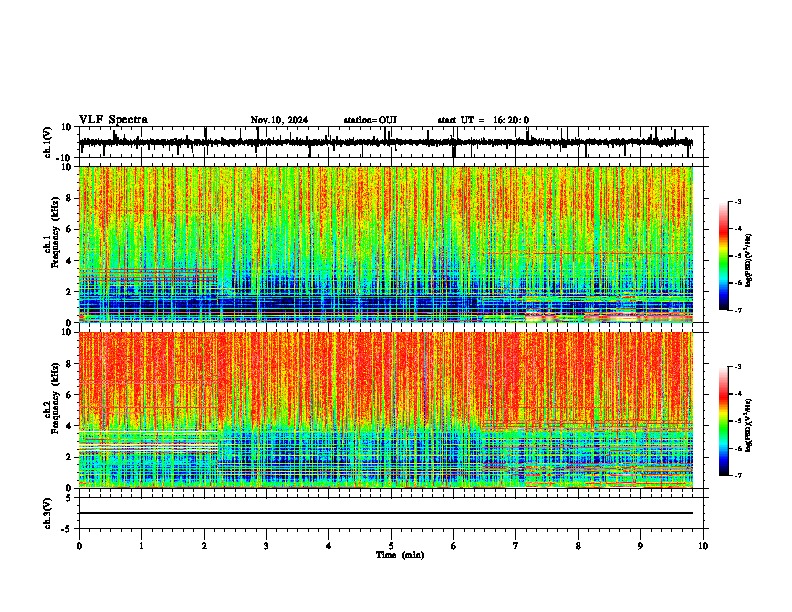Click inside the ch.1 spectrogram plot
Image resolution: width=792 pixels, height=612 pixels.
pos(386,244)
